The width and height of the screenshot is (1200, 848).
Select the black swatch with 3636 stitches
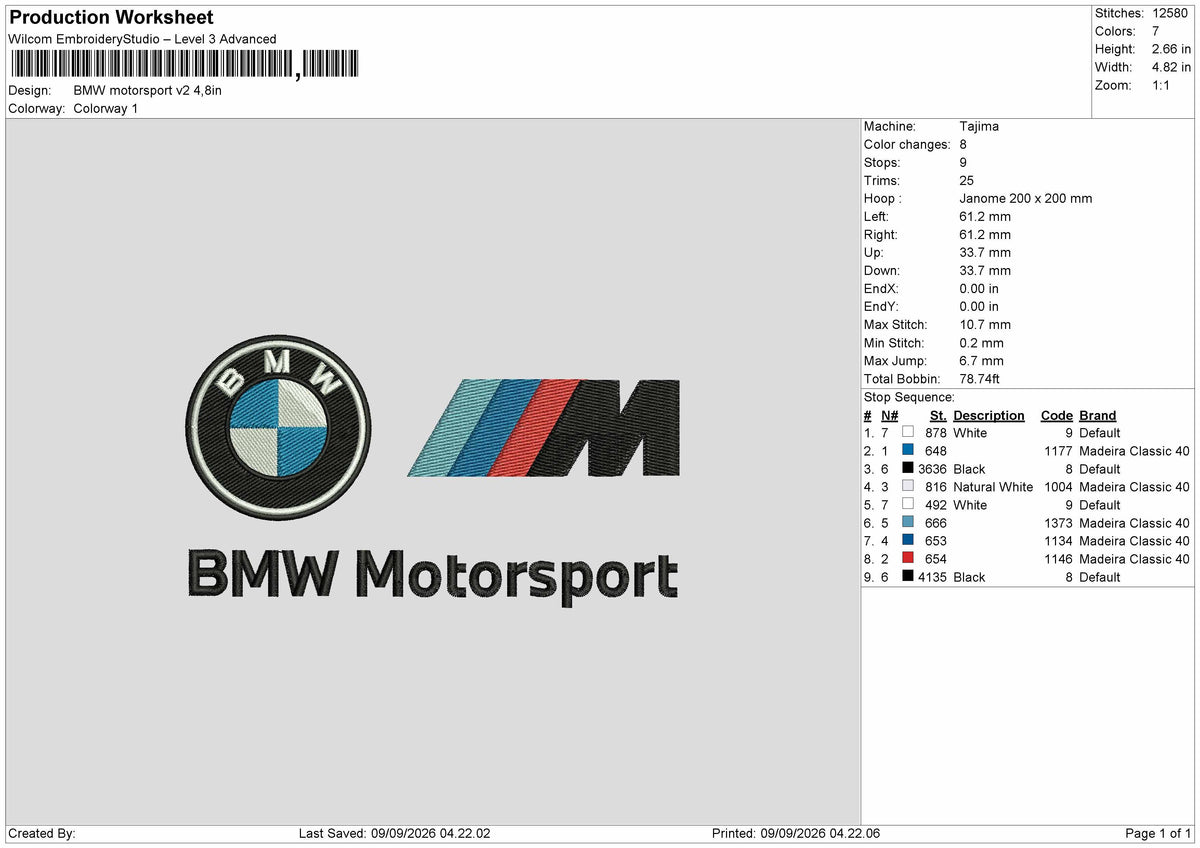(908, 469)
